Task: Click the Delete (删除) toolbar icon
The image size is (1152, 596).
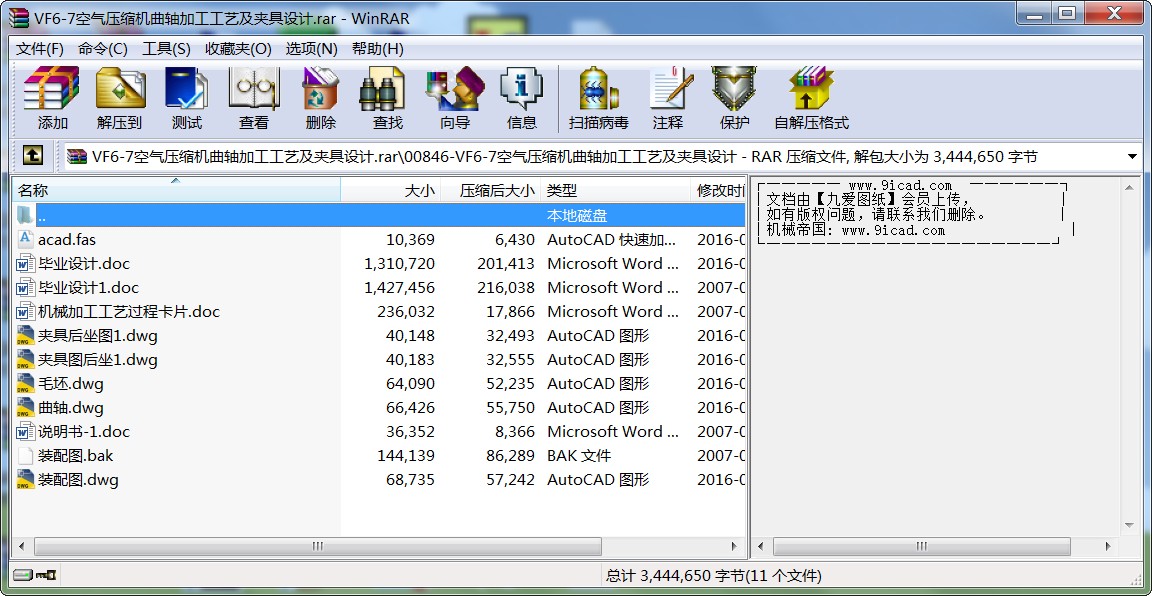Action: tap(320, 98)
